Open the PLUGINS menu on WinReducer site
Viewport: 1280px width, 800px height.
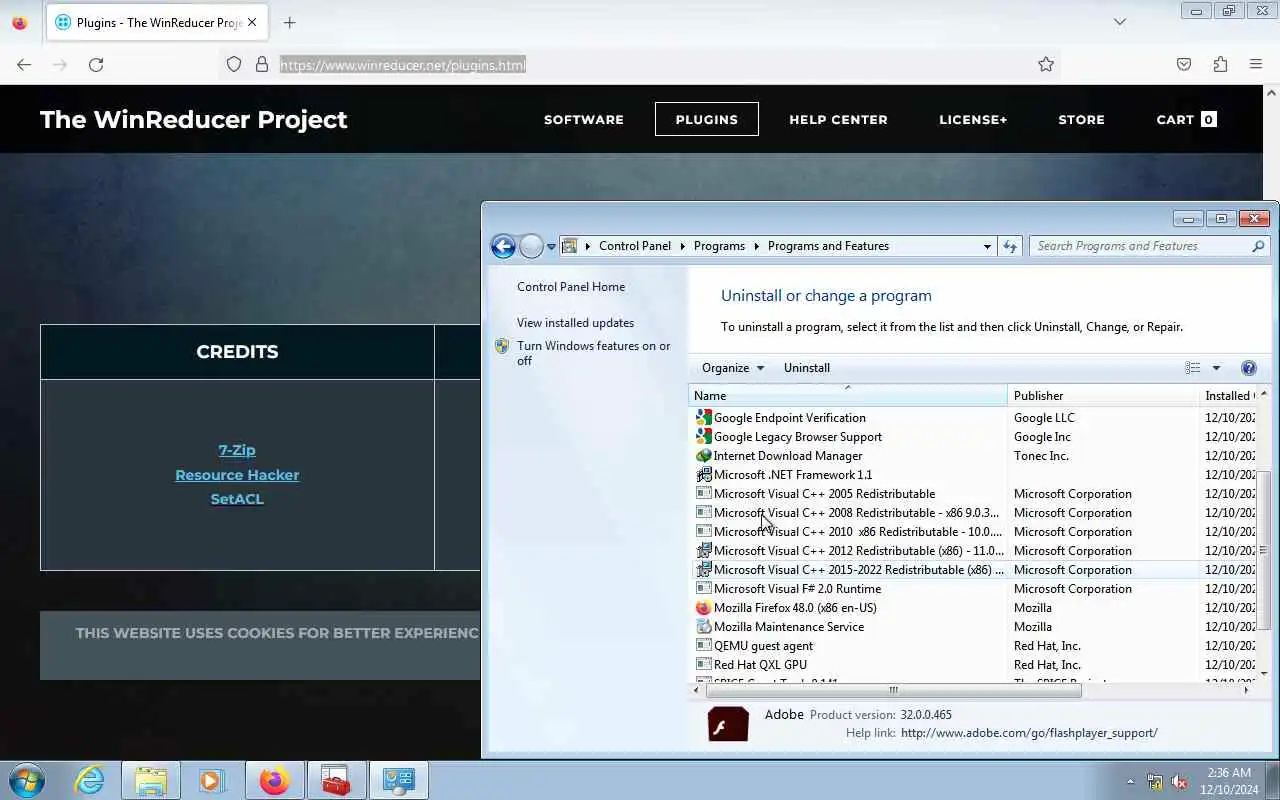pos(707,119)
